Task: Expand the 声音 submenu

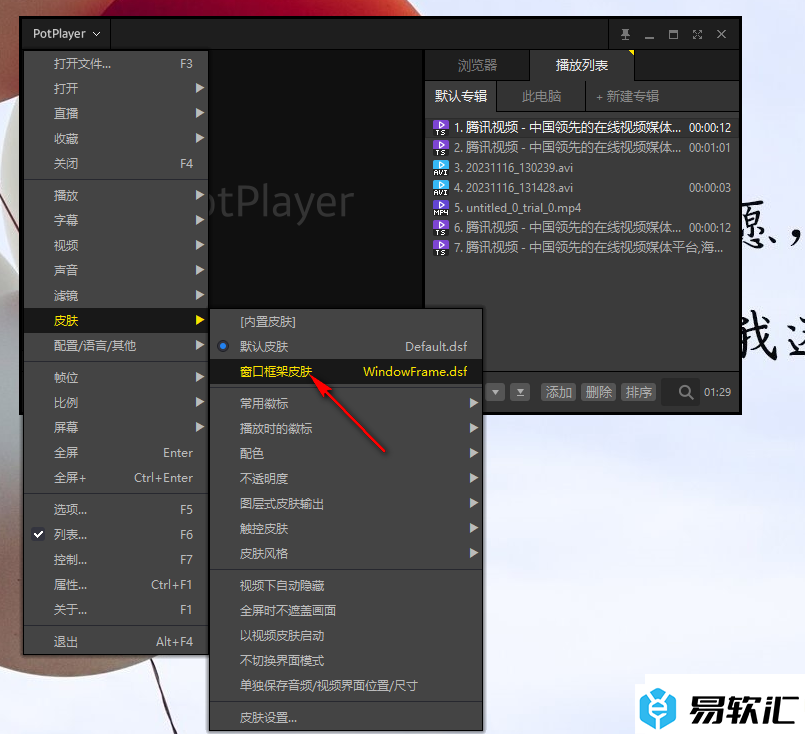Action: click(x=116, y=271)
